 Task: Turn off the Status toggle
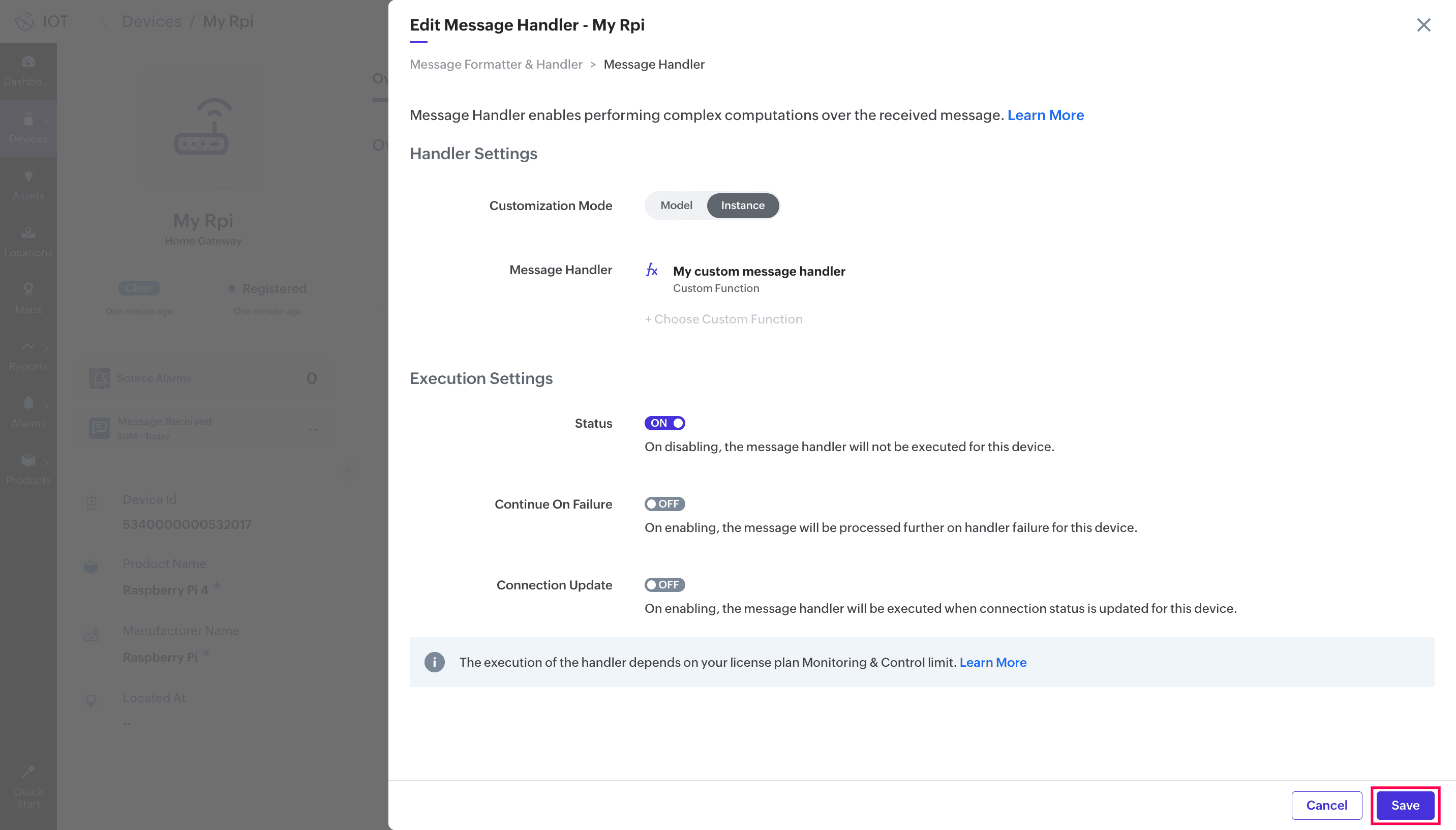(664, 423)
